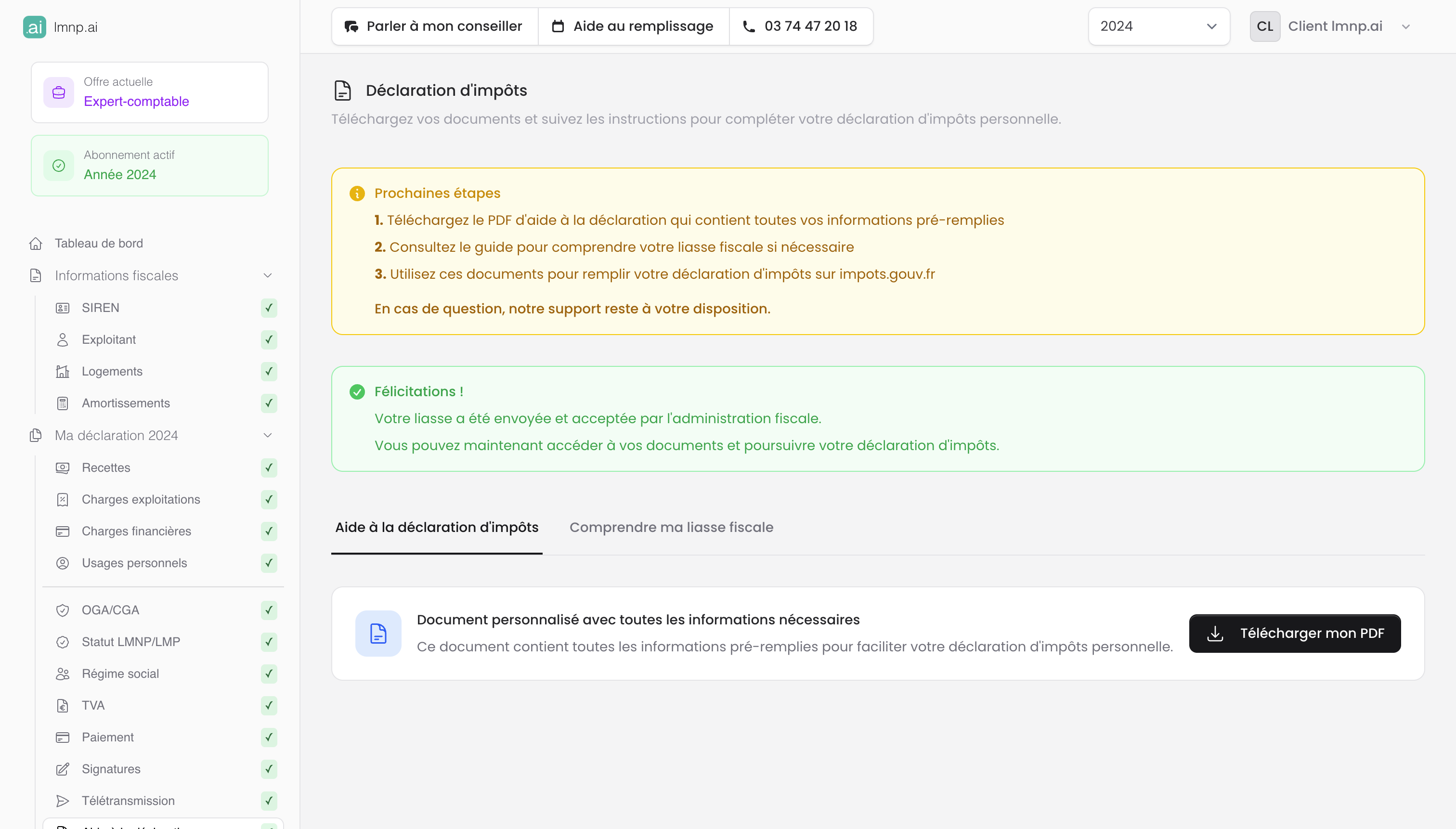Click the checkmark next to Recettes
This screenshot has width=1456, height=829.
click(269, 468)
